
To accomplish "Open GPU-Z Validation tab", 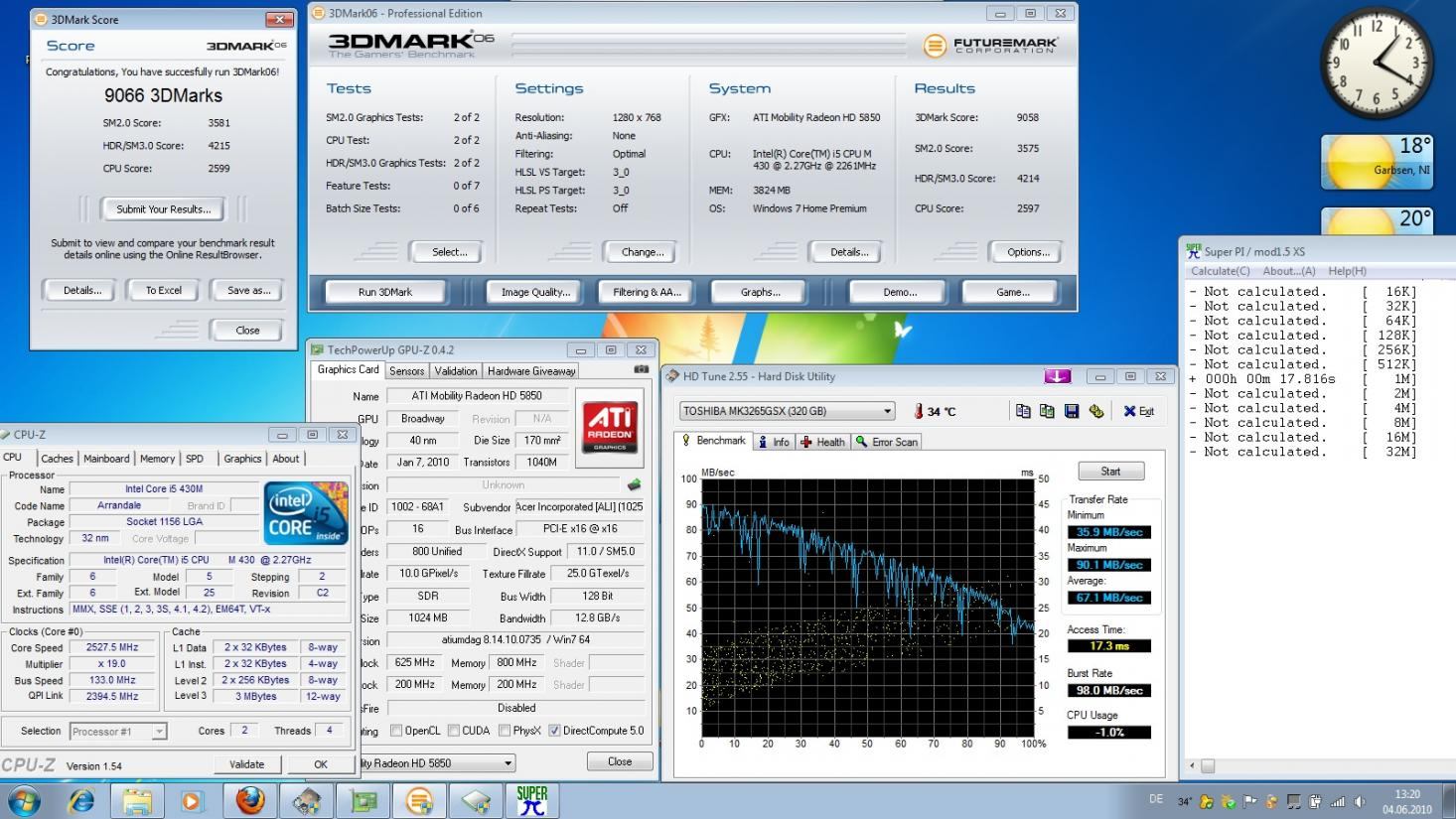I will [456, 371].
